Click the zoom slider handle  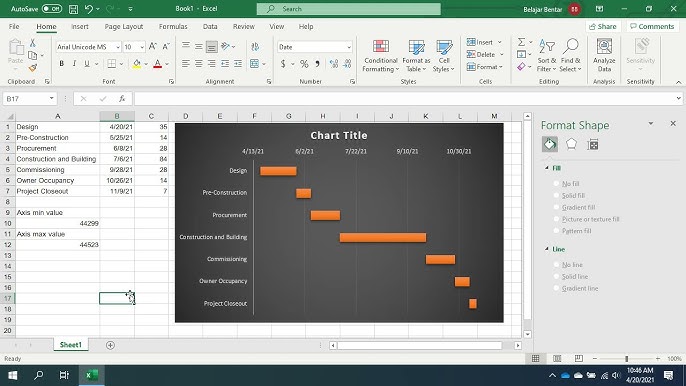[626, 358]
